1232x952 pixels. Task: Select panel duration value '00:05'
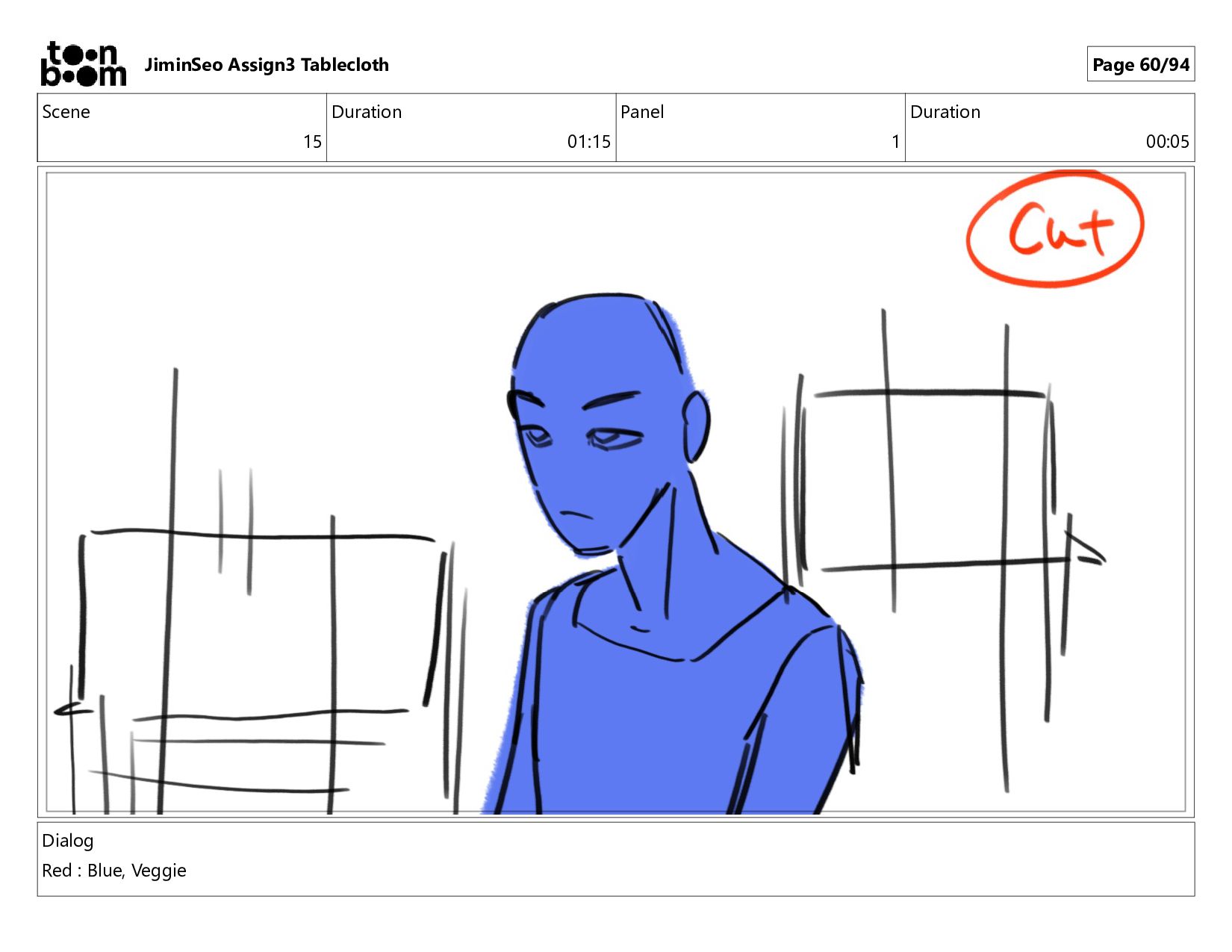(x=1167, y=142)
